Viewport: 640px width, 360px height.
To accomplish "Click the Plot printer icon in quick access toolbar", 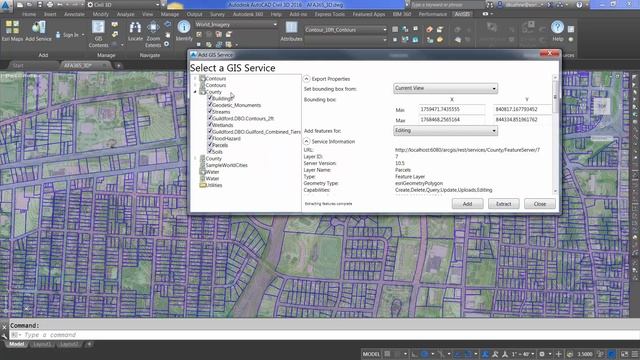I will coord(50,5).
